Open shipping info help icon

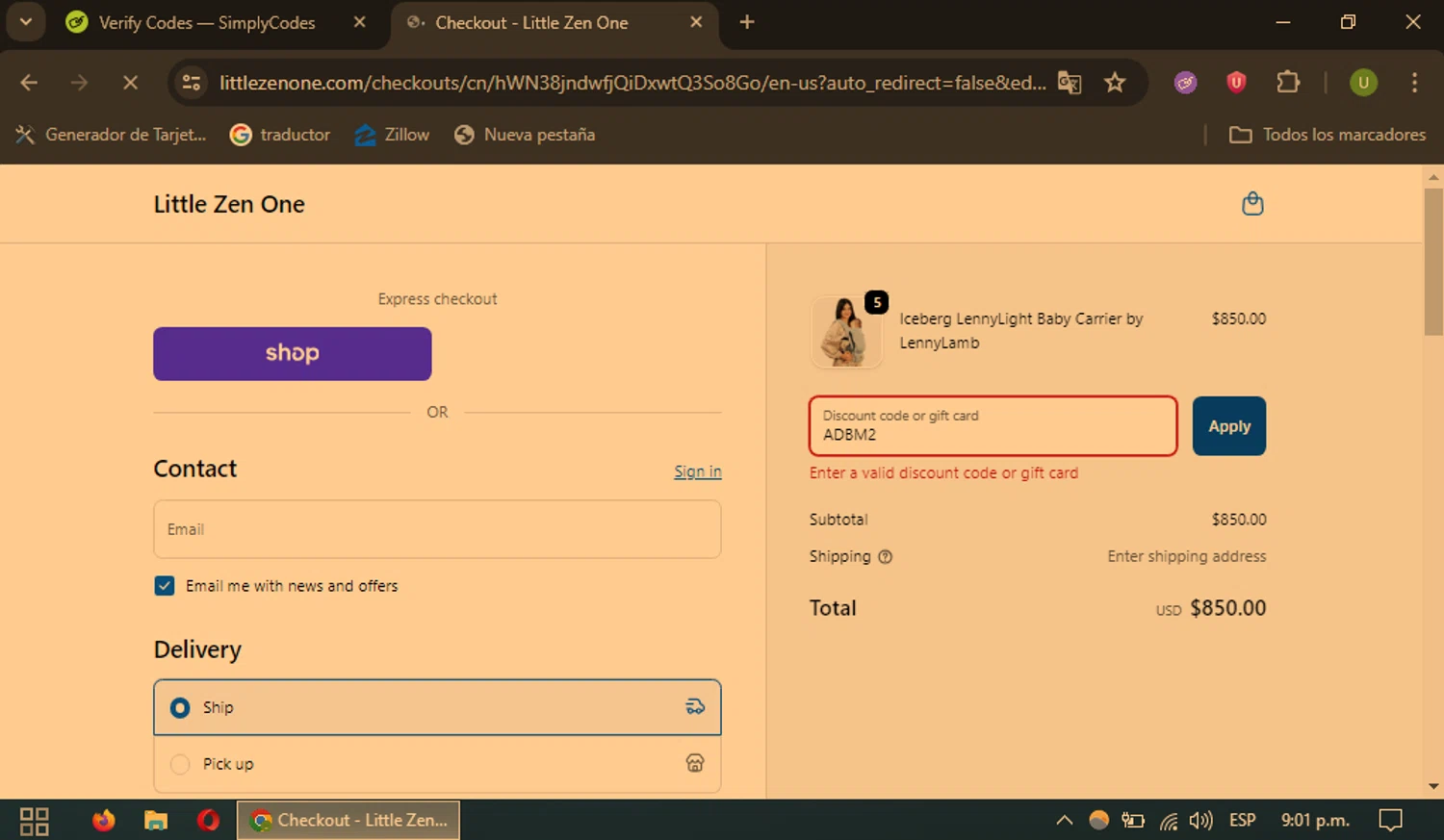(886, 557)
